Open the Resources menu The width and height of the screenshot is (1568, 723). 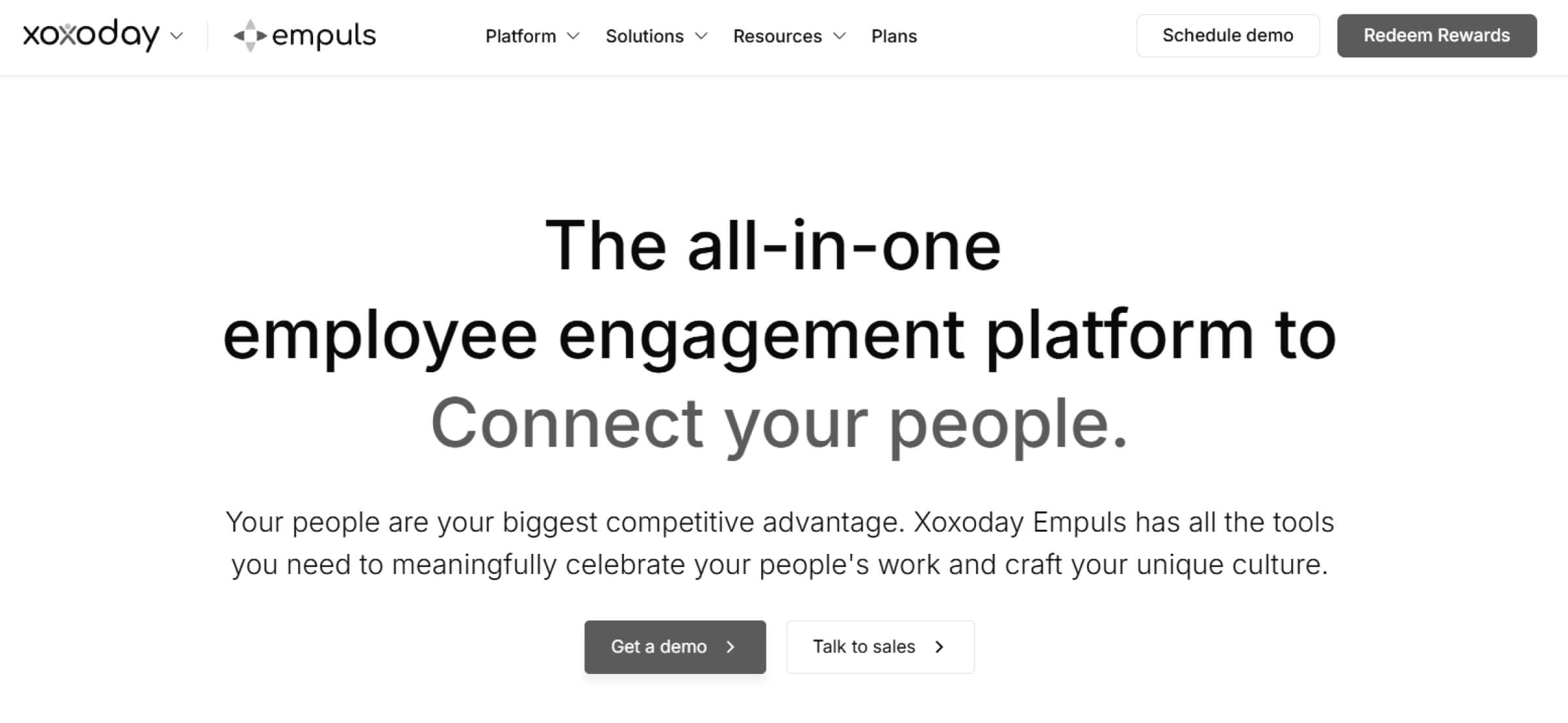point(777,36)
